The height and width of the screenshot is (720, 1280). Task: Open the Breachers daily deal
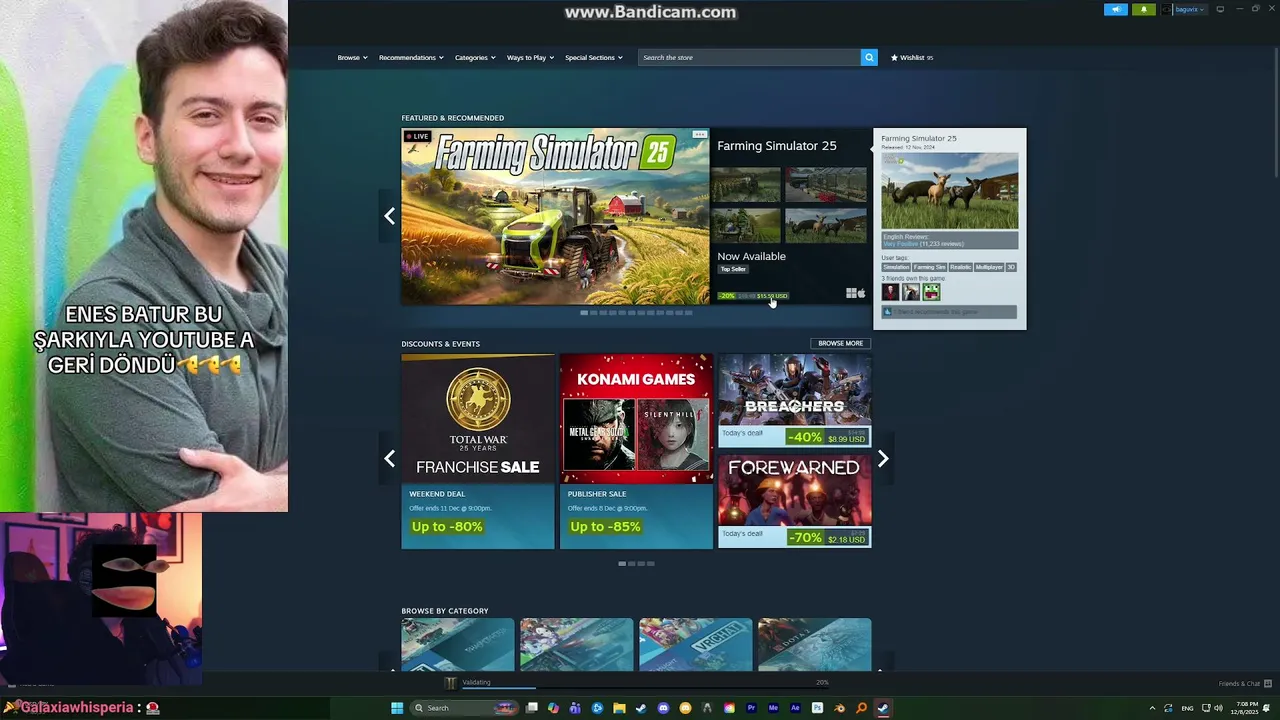pos(794,400)
